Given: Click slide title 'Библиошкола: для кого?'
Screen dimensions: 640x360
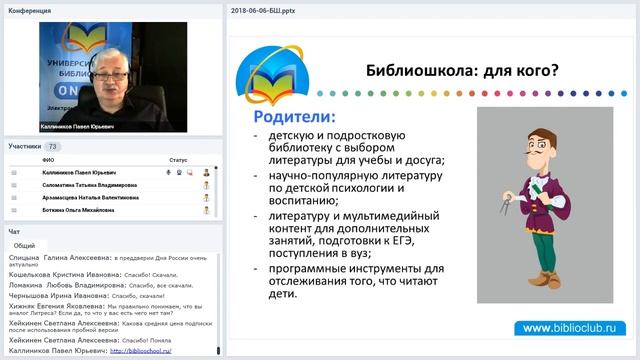Looking at the screenshot, I should click(462, 71).
